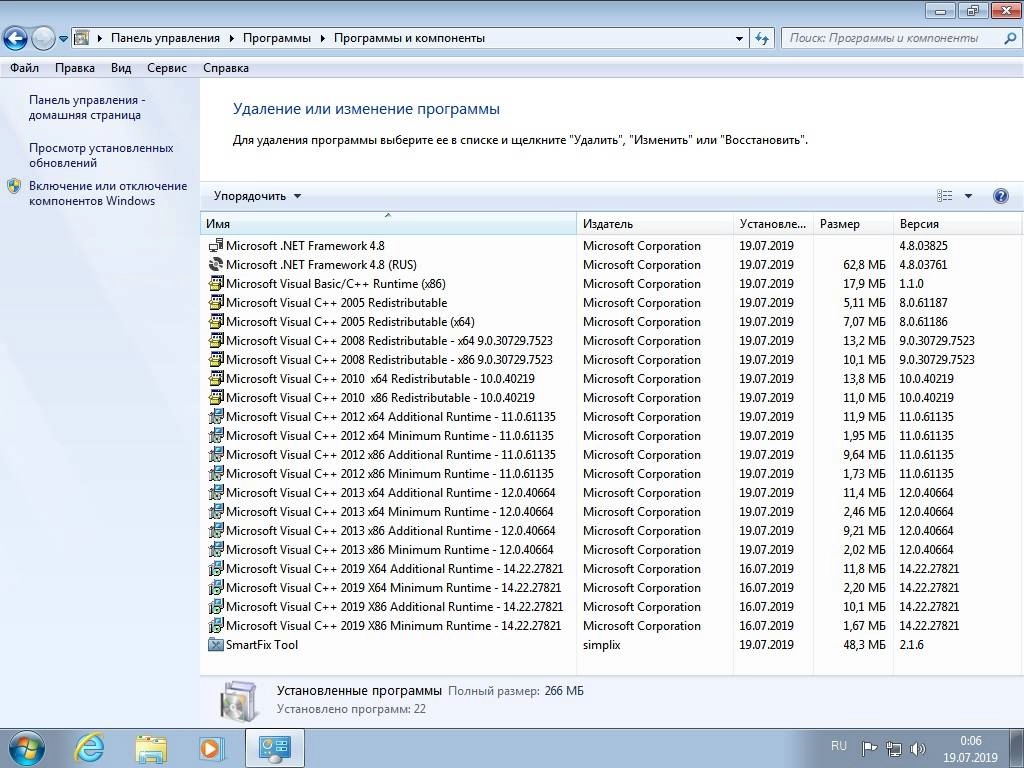
Task: Select Visual C++ 2019 X86 Additional Runtime
Action: (x=394, y=606)
